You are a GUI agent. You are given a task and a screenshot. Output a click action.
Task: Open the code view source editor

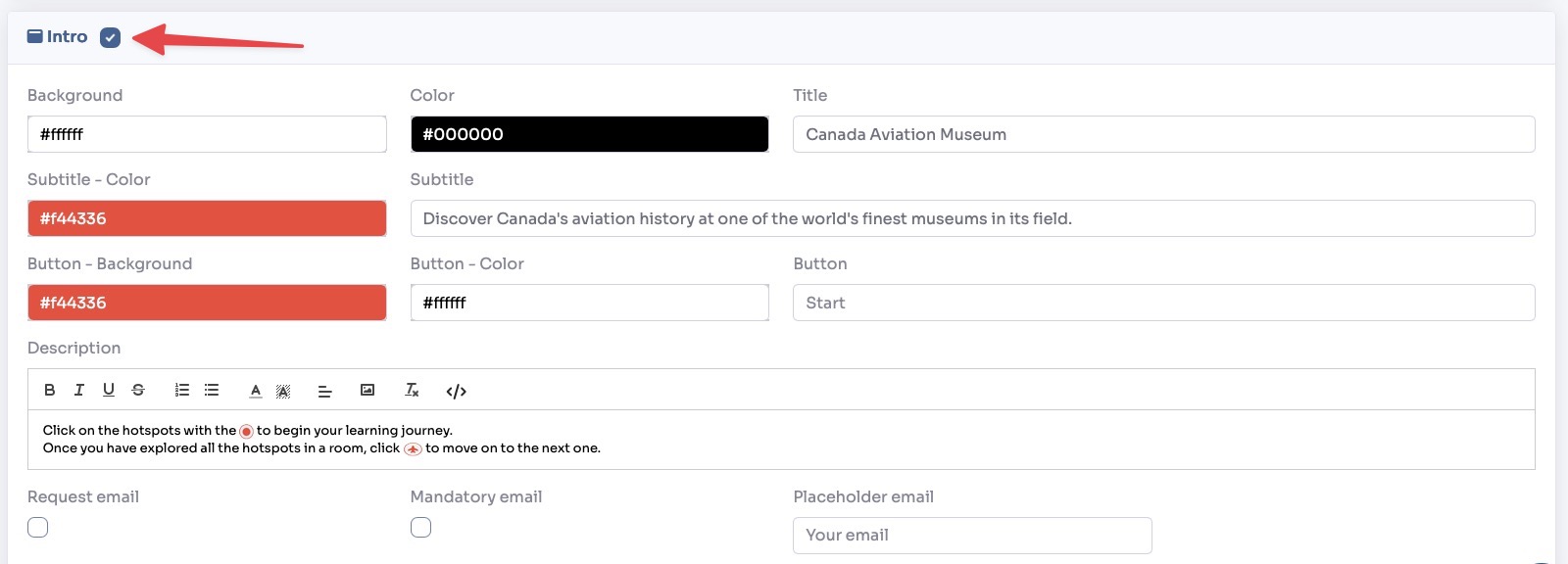456,391
